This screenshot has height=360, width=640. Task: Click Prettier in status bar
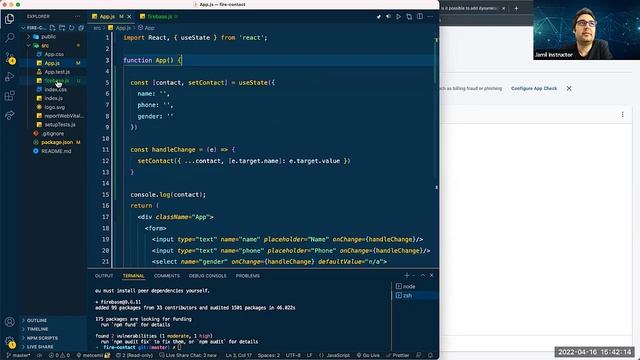pyautogui.click(x=398, y=355)
